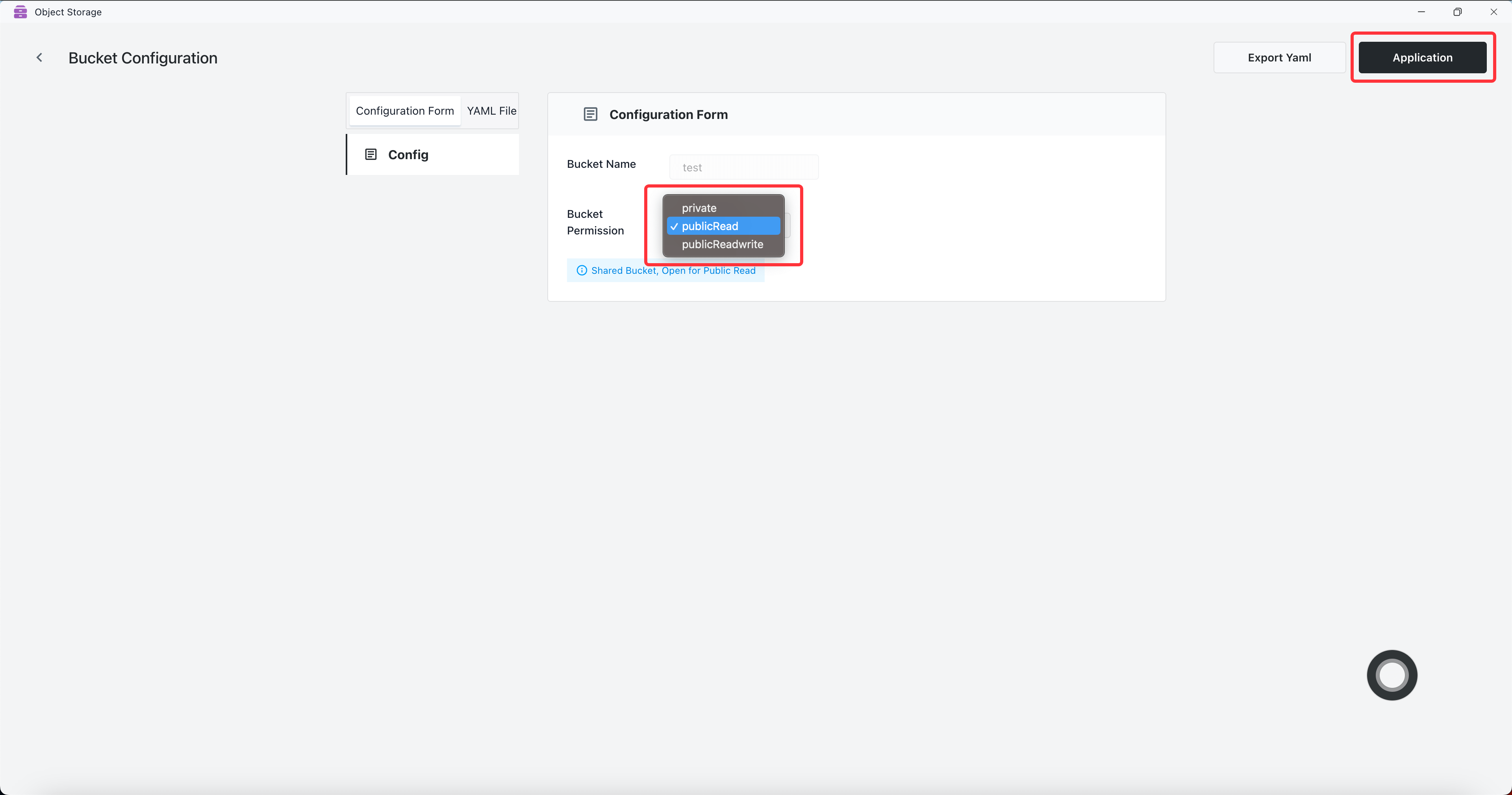Image resolution: width=1512 pixels, height=795 pixels.
Task: Restore down the Object Storage window
Action: point(1457,12)
